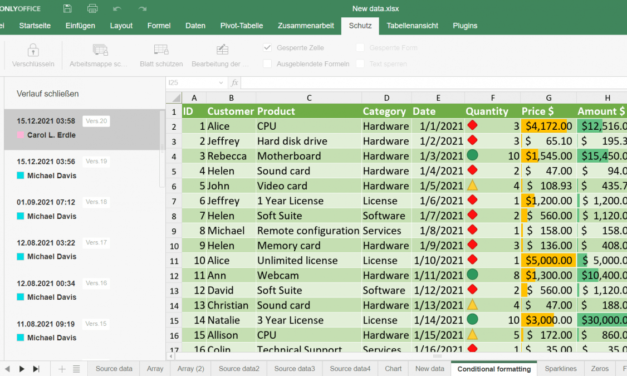
Task: Add a new sheet with plus icon
Action: (62, 369)
